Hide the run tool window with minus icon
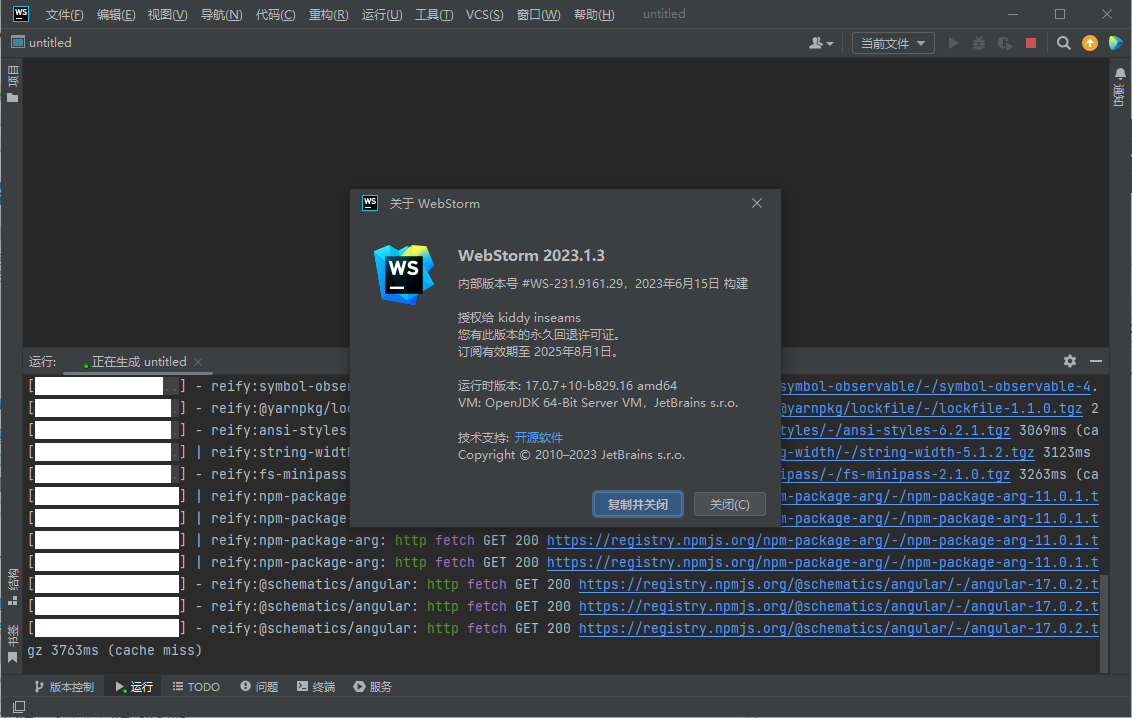This screenshot has width=1132, height=718. click(x=1096, y=361)
